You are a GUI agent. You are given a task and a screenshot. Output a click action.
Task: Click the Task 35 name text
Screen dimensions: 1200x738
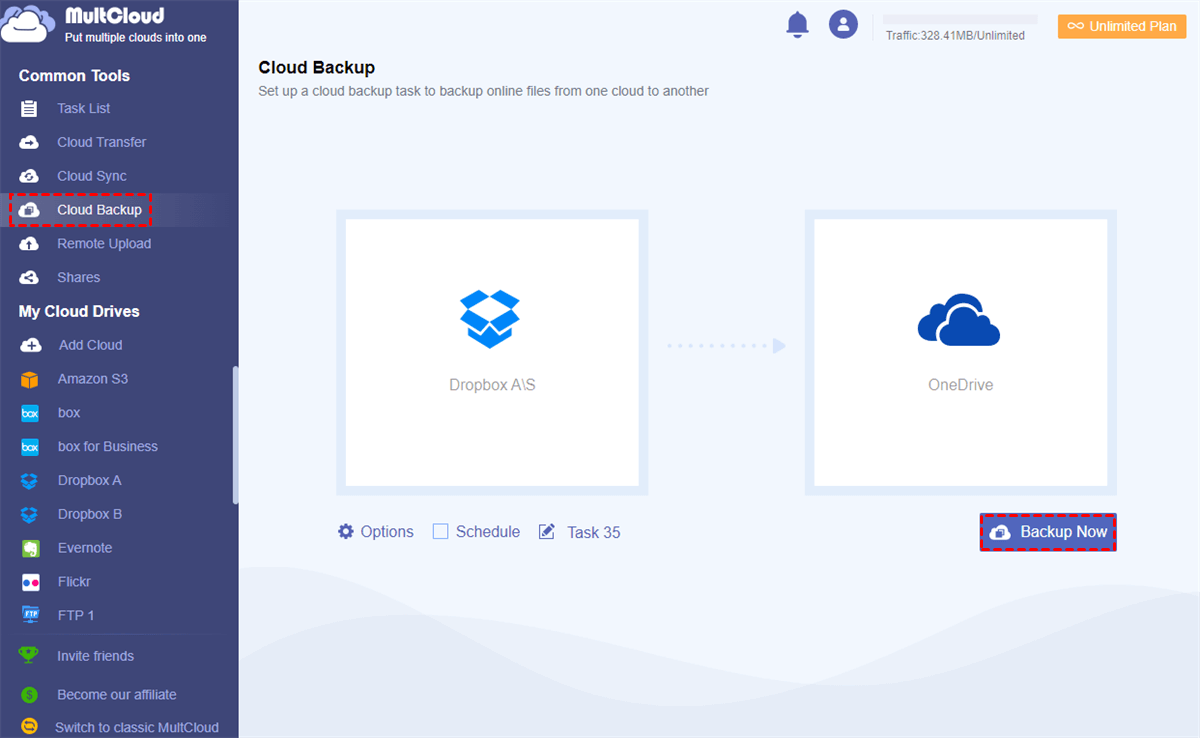594,532
